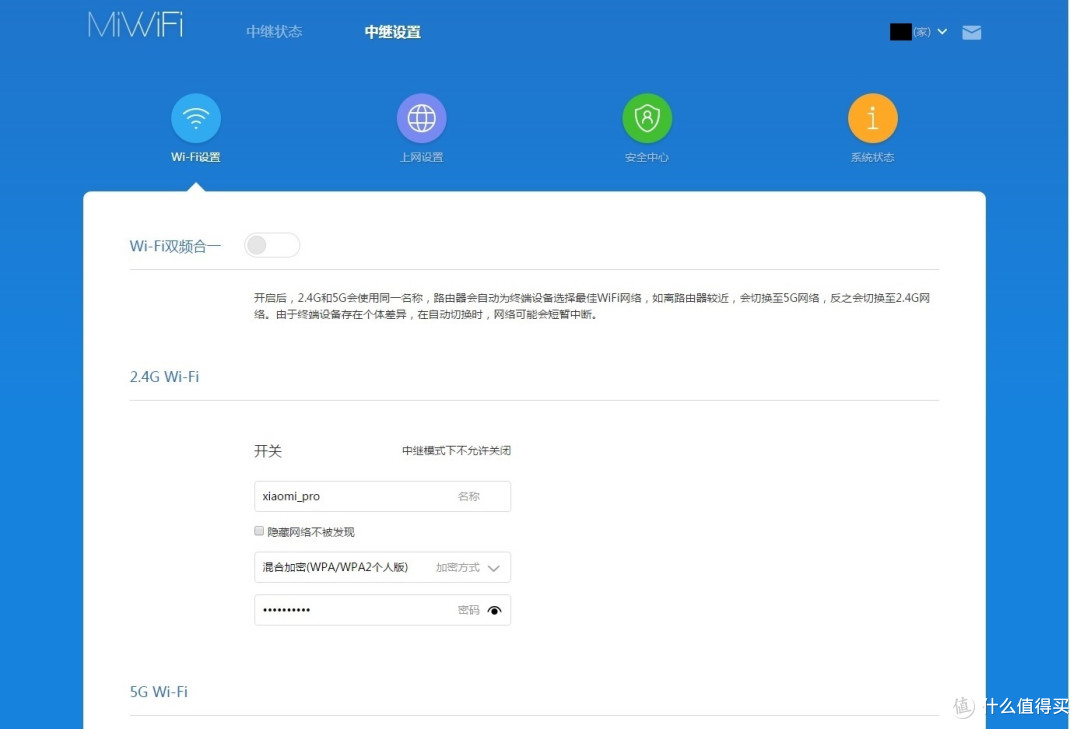
Task: Expand the 加密方式 encryption dropdown
Action: tap(382, 568)
